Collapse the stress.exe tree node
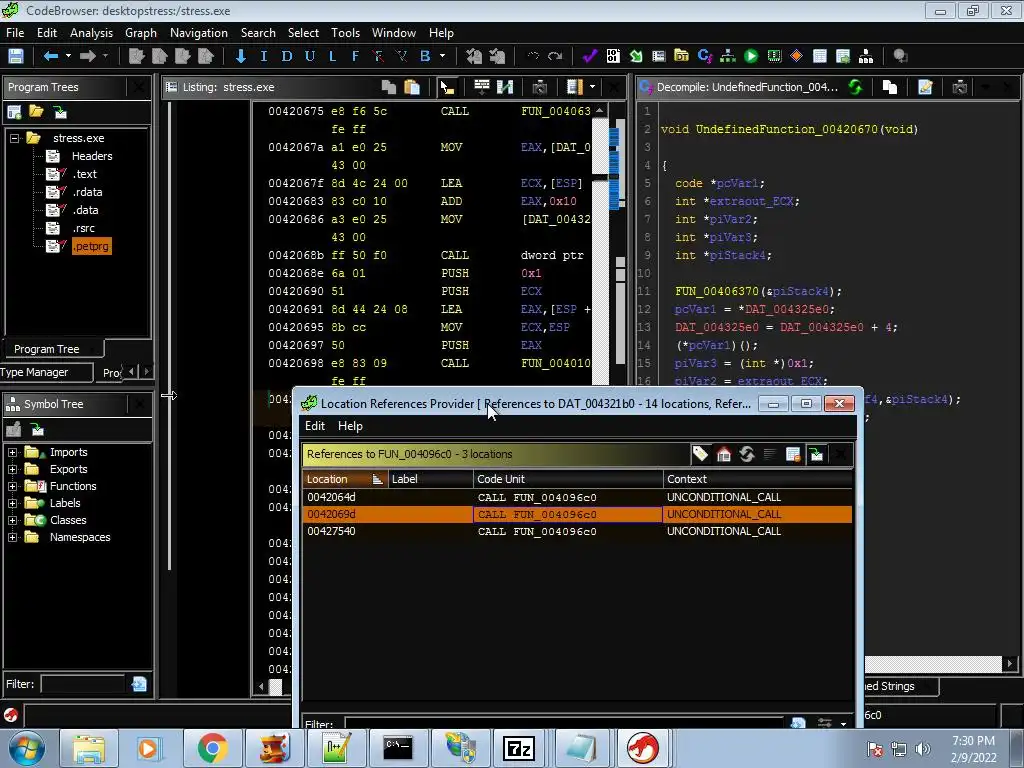The height and width of the screenshot is (768, 1024). [x=14, y=138]
